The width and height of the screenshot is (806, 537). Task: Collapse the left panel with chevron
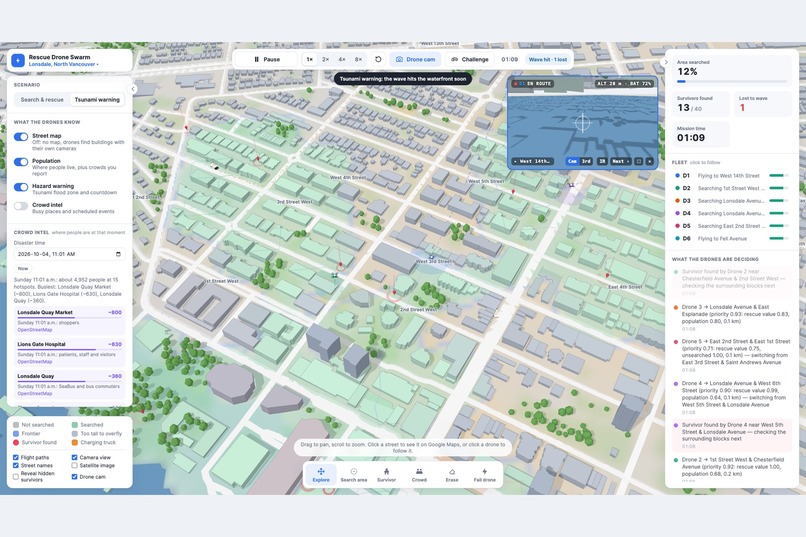133,89
